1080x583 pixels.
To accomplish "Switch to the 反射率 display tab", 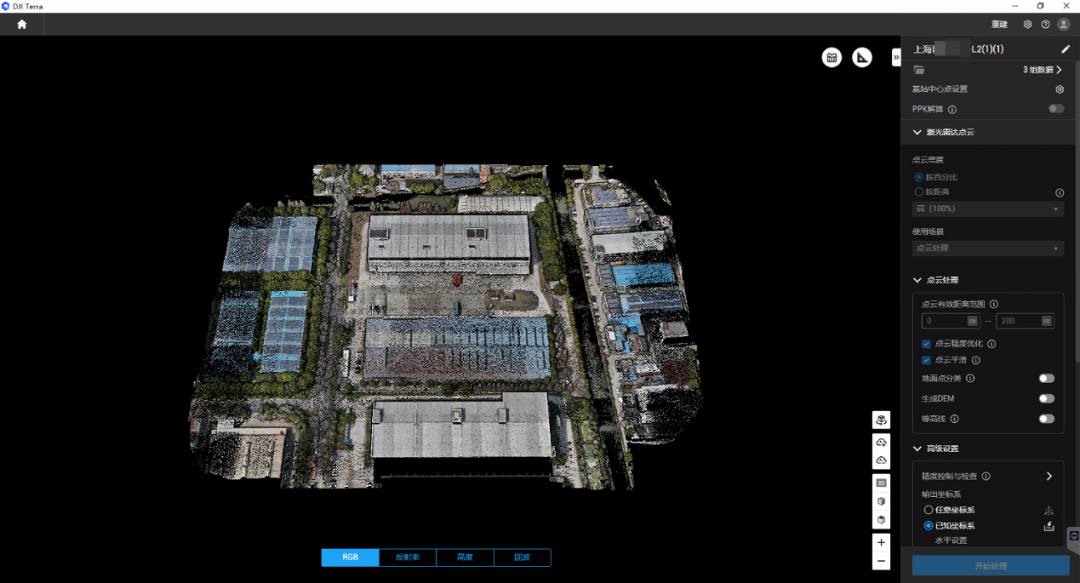I will coord(408,557).
